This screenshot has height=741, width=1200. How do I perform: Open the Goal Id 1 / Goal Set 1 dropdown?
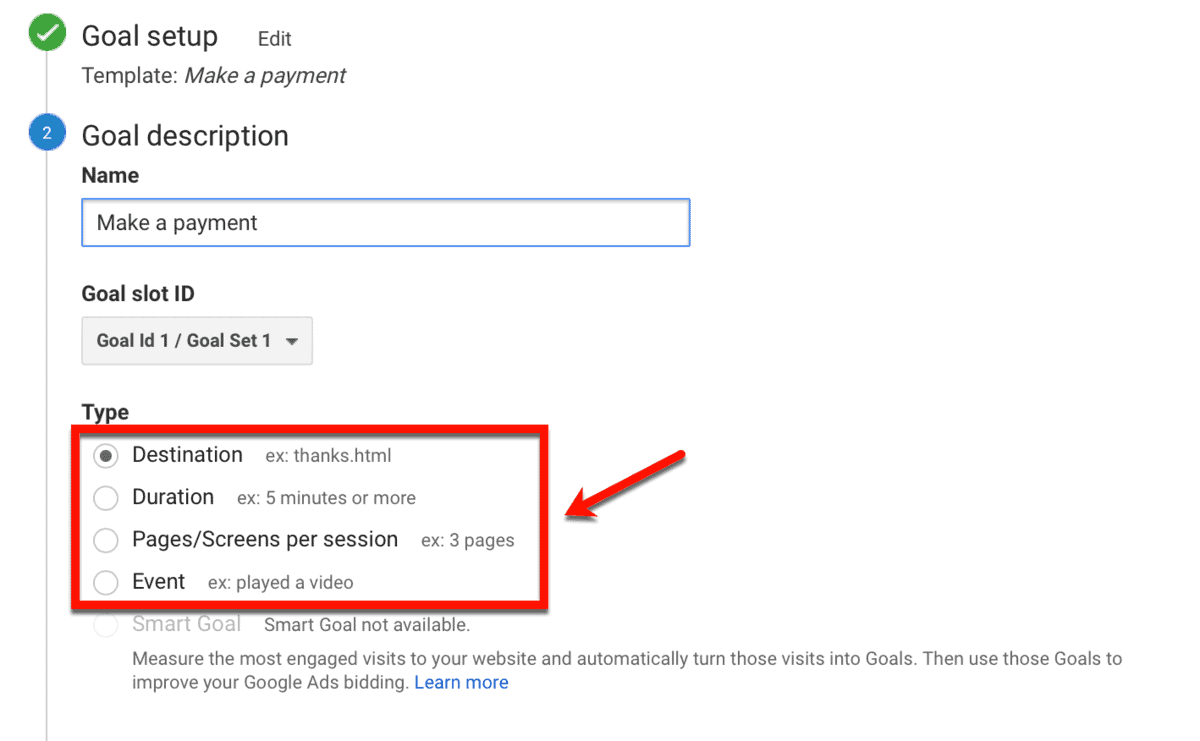click(197, 341)
